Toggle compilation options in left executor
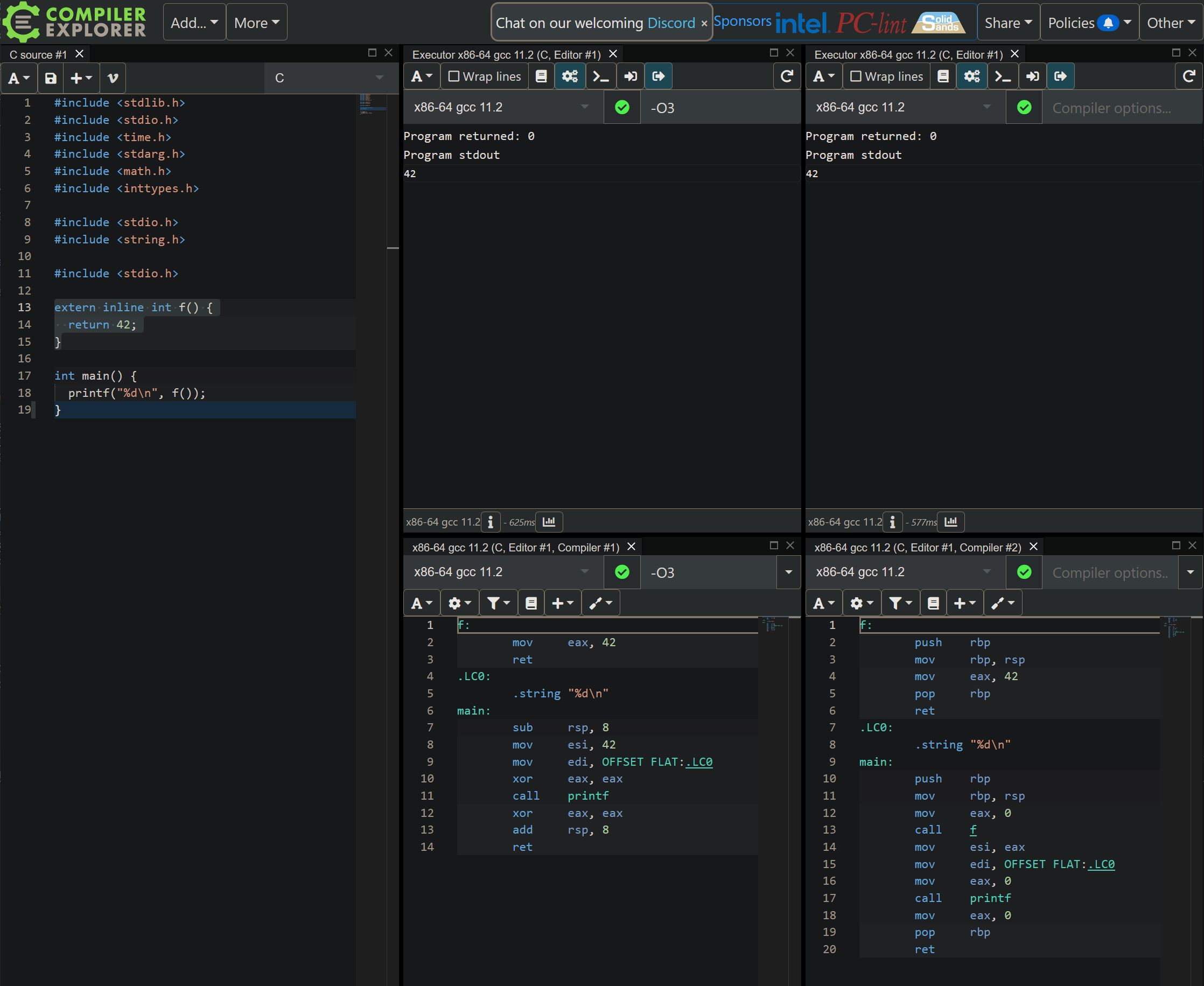 pos(570,76)
